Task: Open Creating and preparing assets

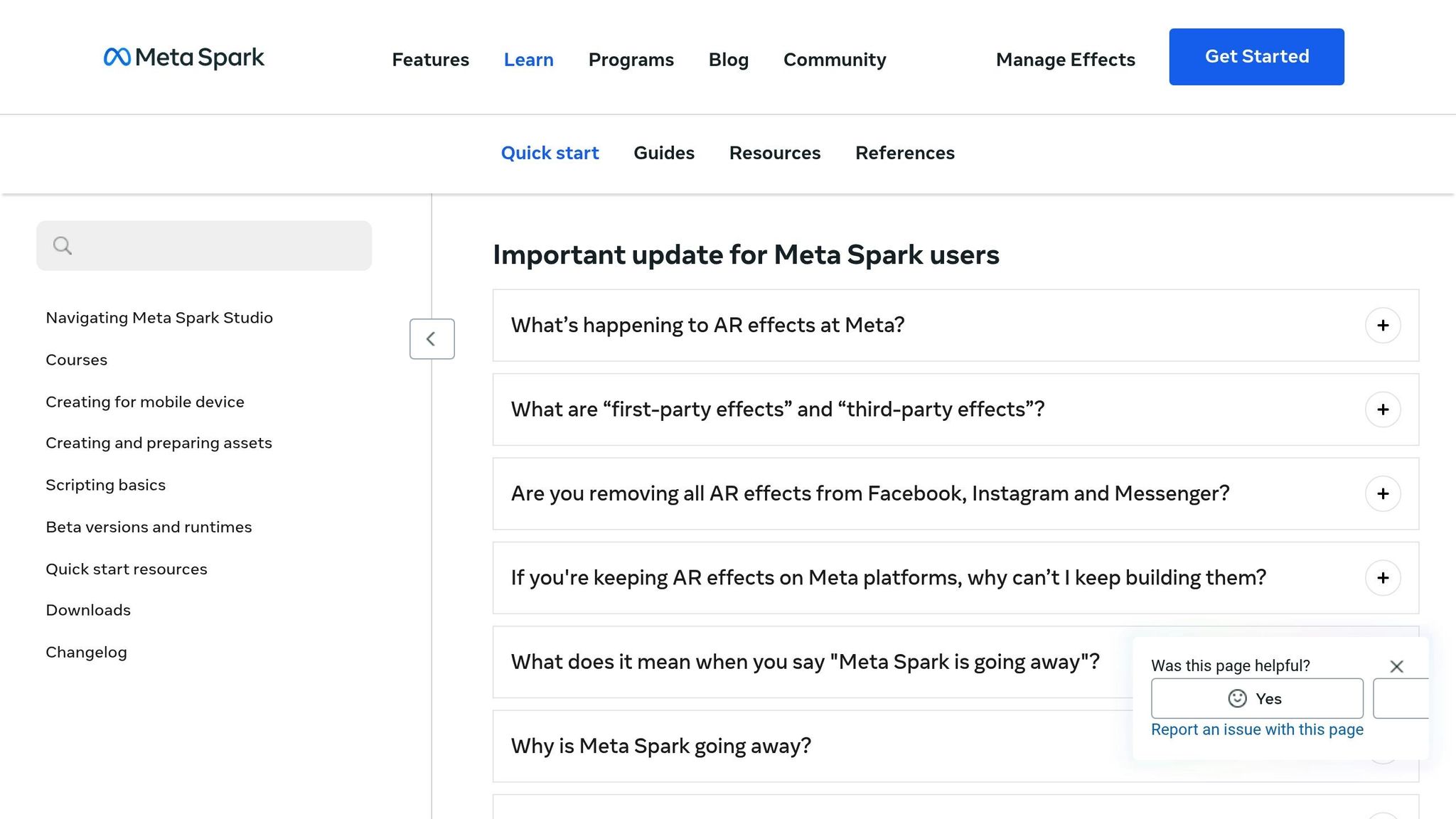Action: (159, 443)
